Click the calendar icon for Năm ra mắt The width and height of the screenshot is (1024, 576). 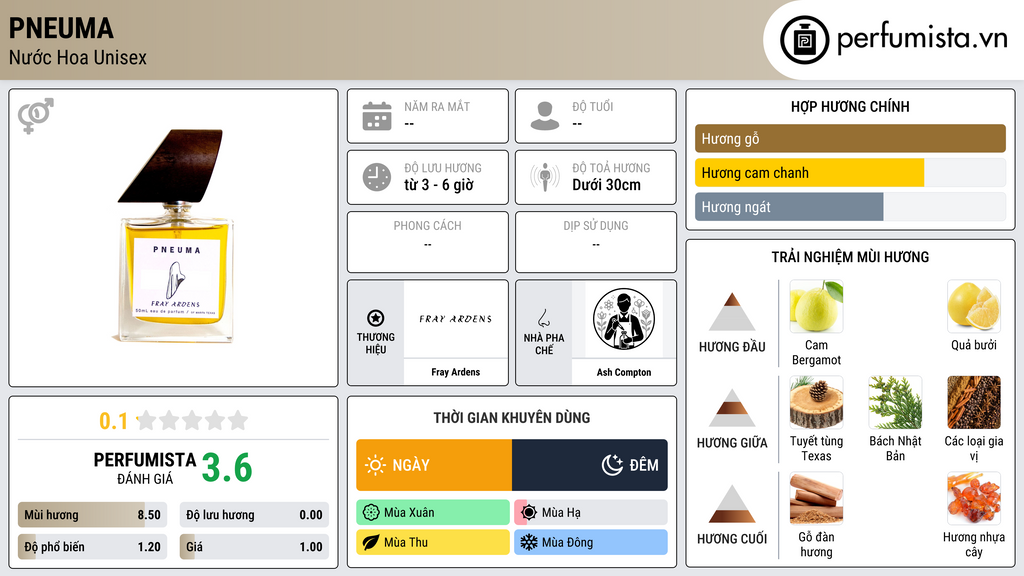377,116
